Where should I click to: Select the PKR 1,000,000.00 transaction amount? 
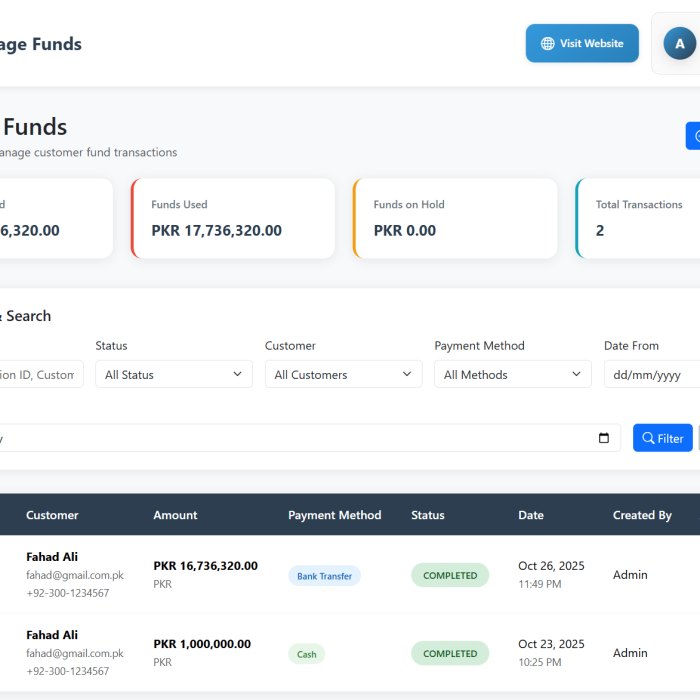pyautogui.click(x=202, y=644)
